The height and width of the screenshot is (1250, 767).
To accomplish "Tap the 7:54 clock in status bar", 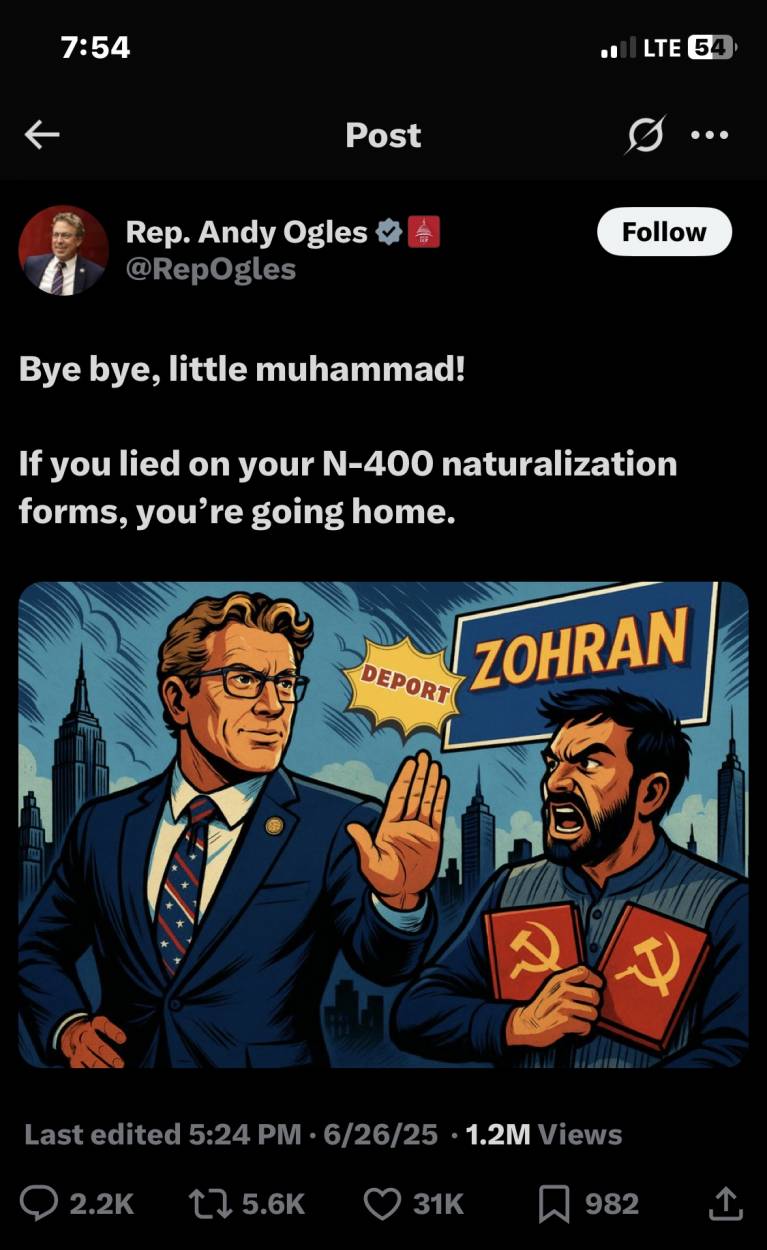I will tap(95, 47).
